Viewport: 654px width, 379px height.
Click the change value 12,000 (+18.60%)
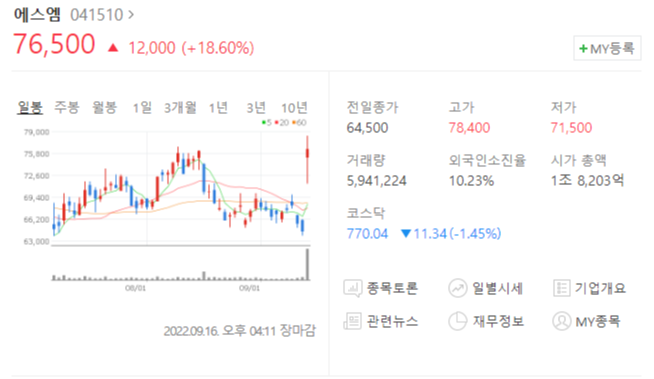pyautogui.click(x=191, y=48)
